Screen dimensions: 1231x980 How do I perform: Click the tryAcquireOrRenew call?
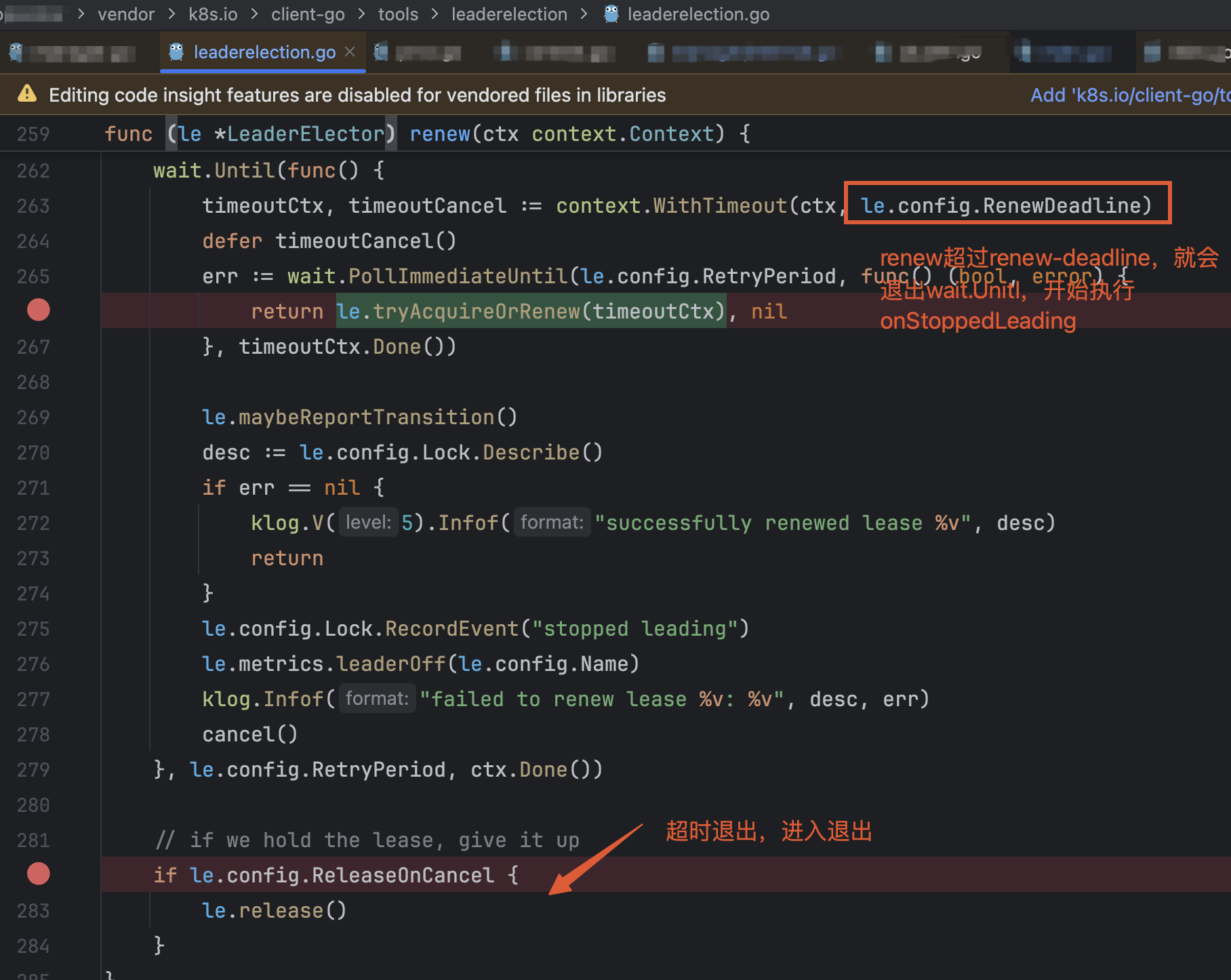[477, 312]
